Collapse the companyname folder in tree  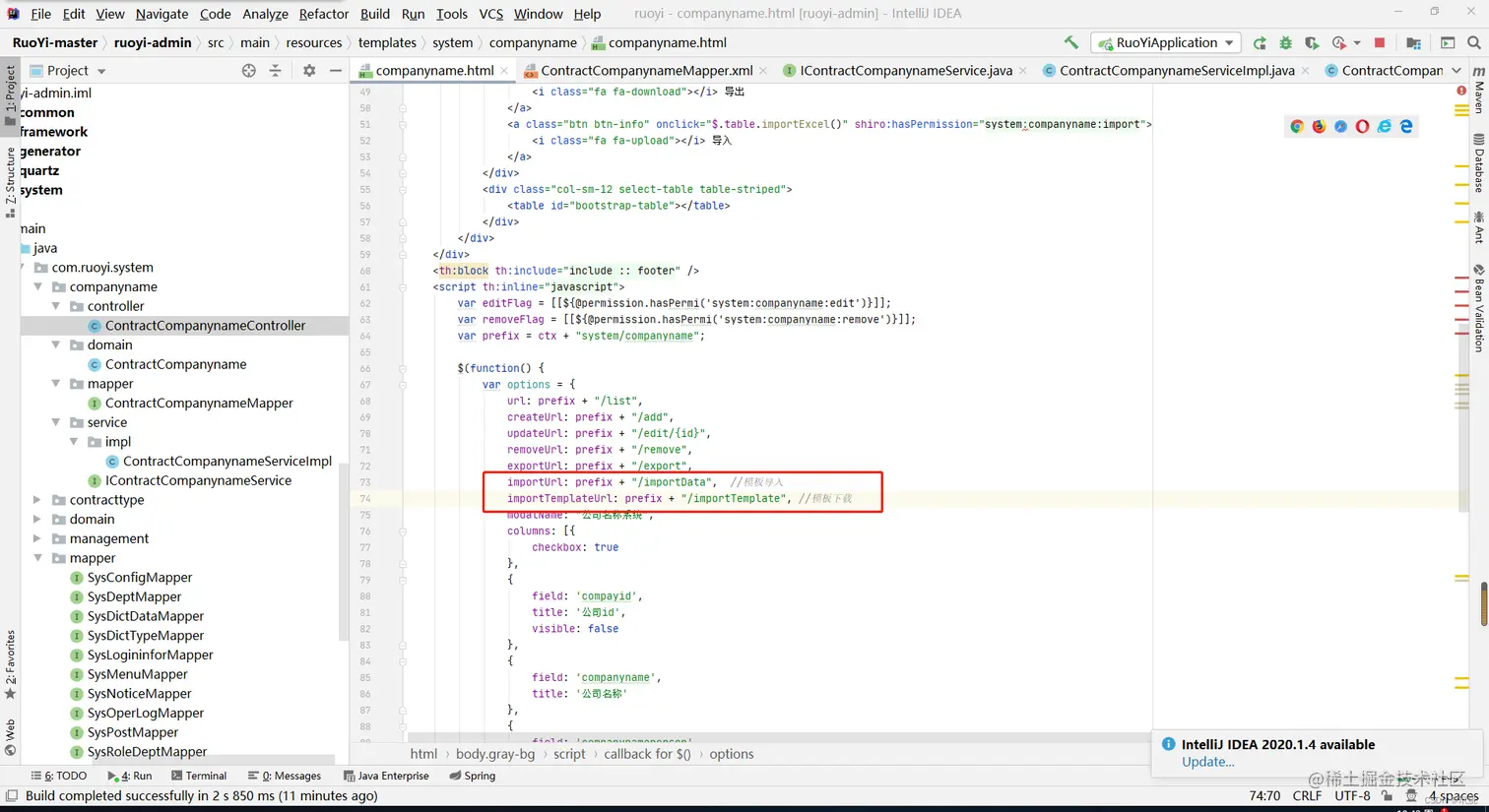click(38, 286)
